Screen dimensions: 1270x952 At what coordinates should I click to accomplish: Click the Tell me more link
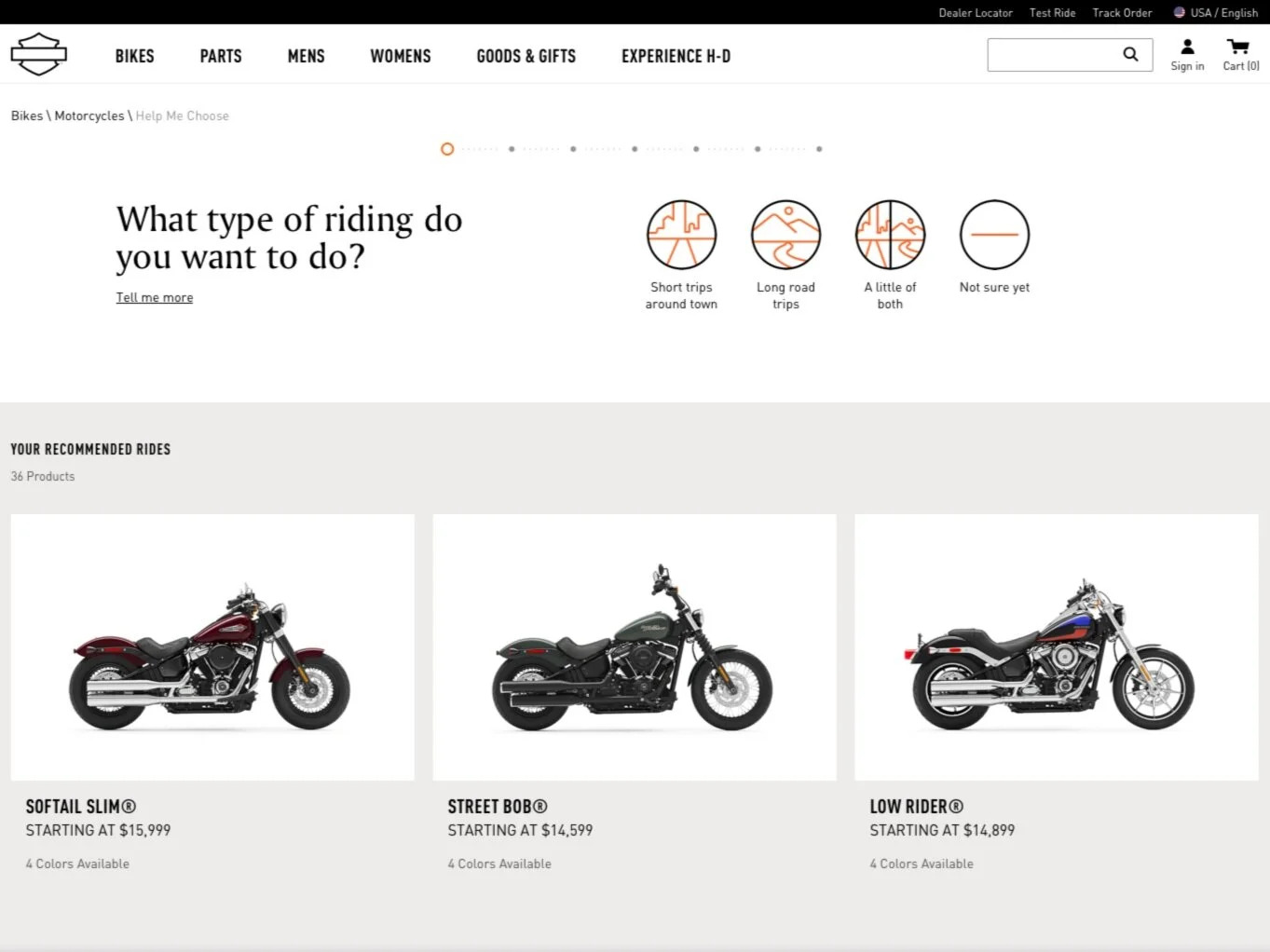[155, 297]
